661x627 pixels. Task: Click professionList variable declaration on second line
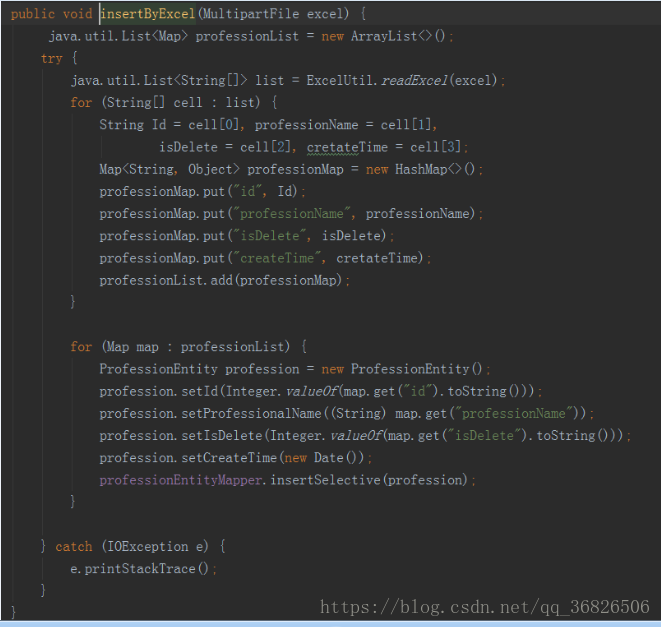coord(247,36)
